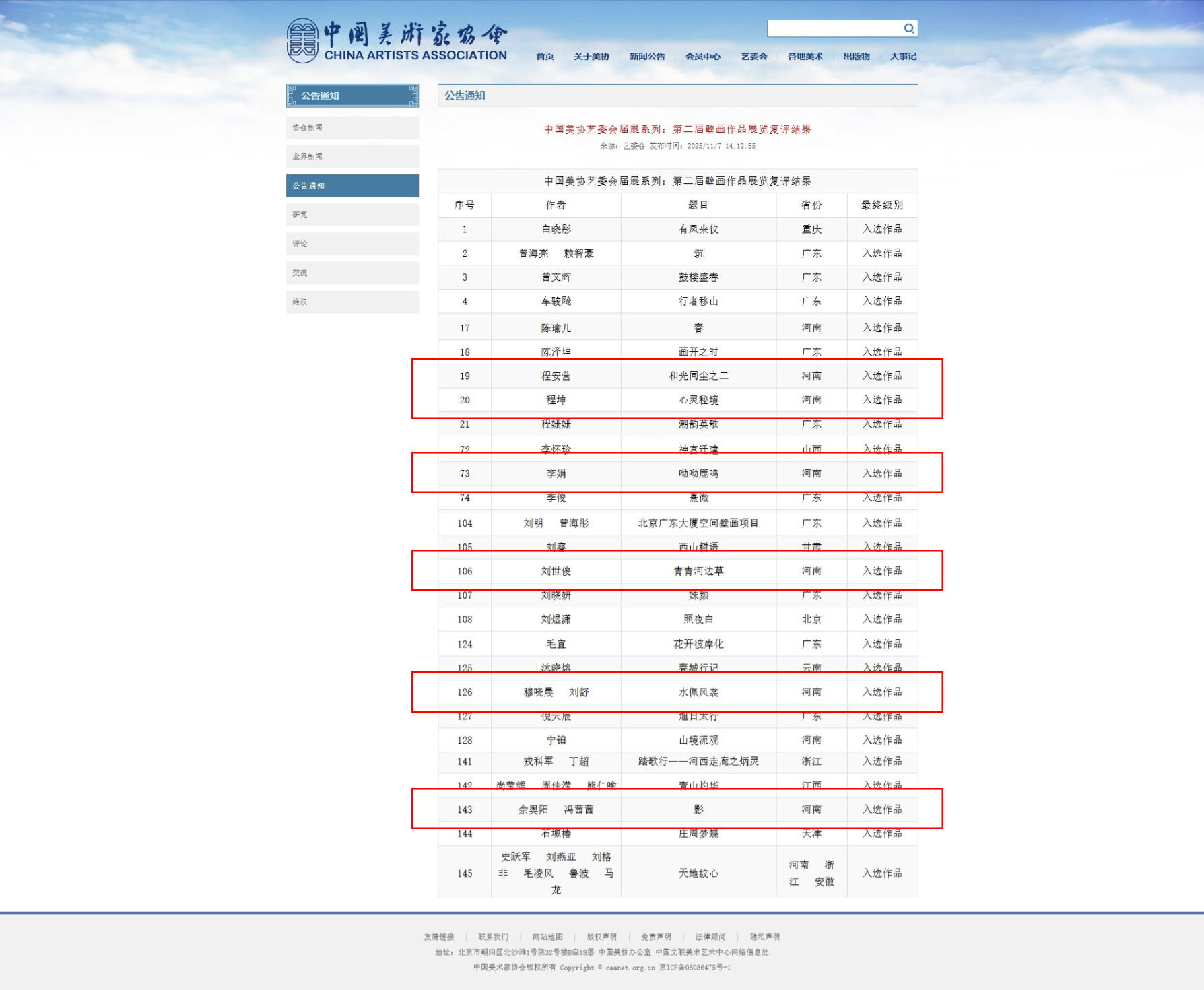Screen dimensions: 1204x990
Task: Open the 各地美术 navigation item
Action: (805, 57)
